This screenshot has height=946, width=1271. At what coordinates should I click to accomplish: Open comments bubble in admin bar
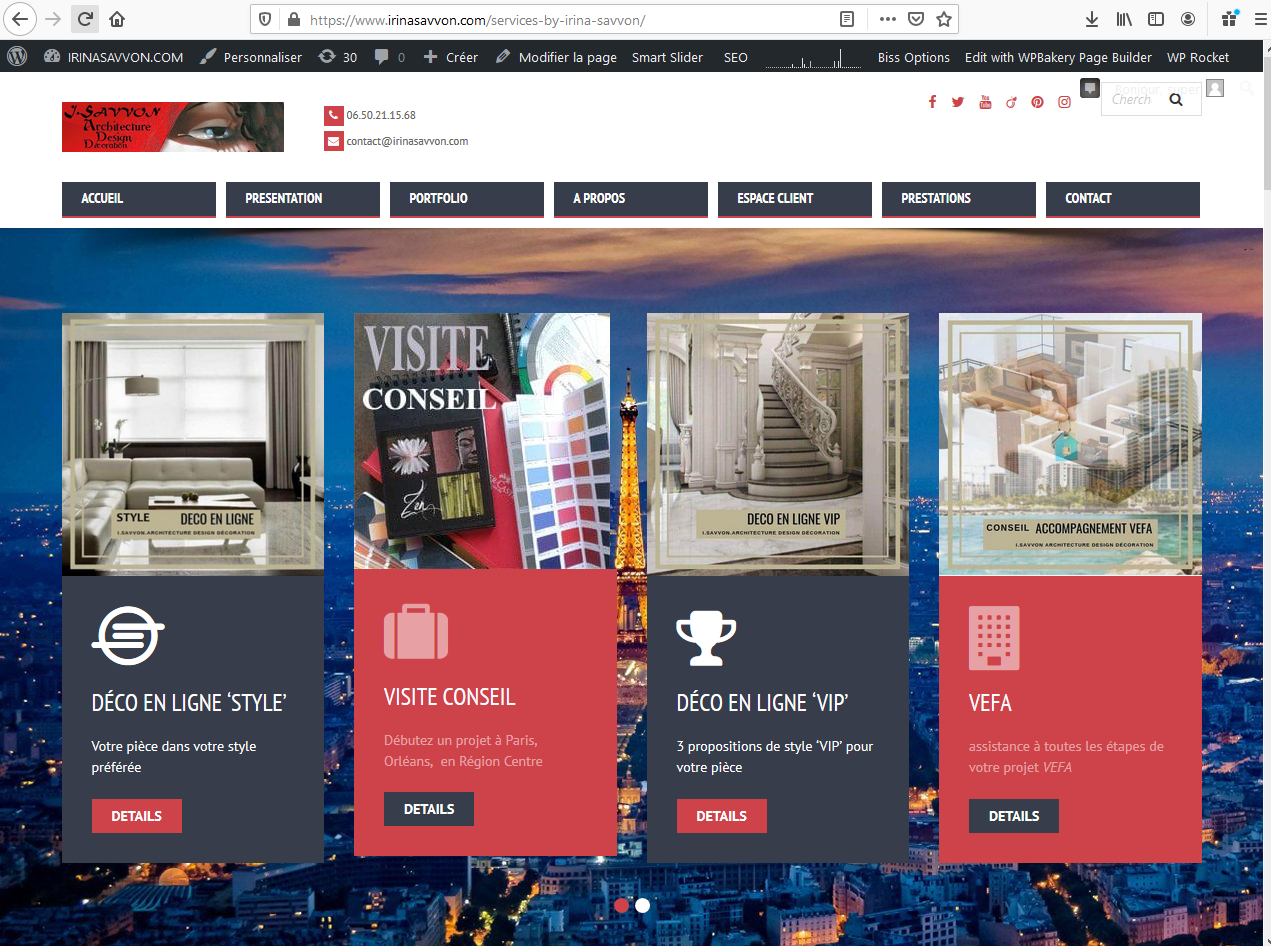pyautogui.click(x=390, y=57)
